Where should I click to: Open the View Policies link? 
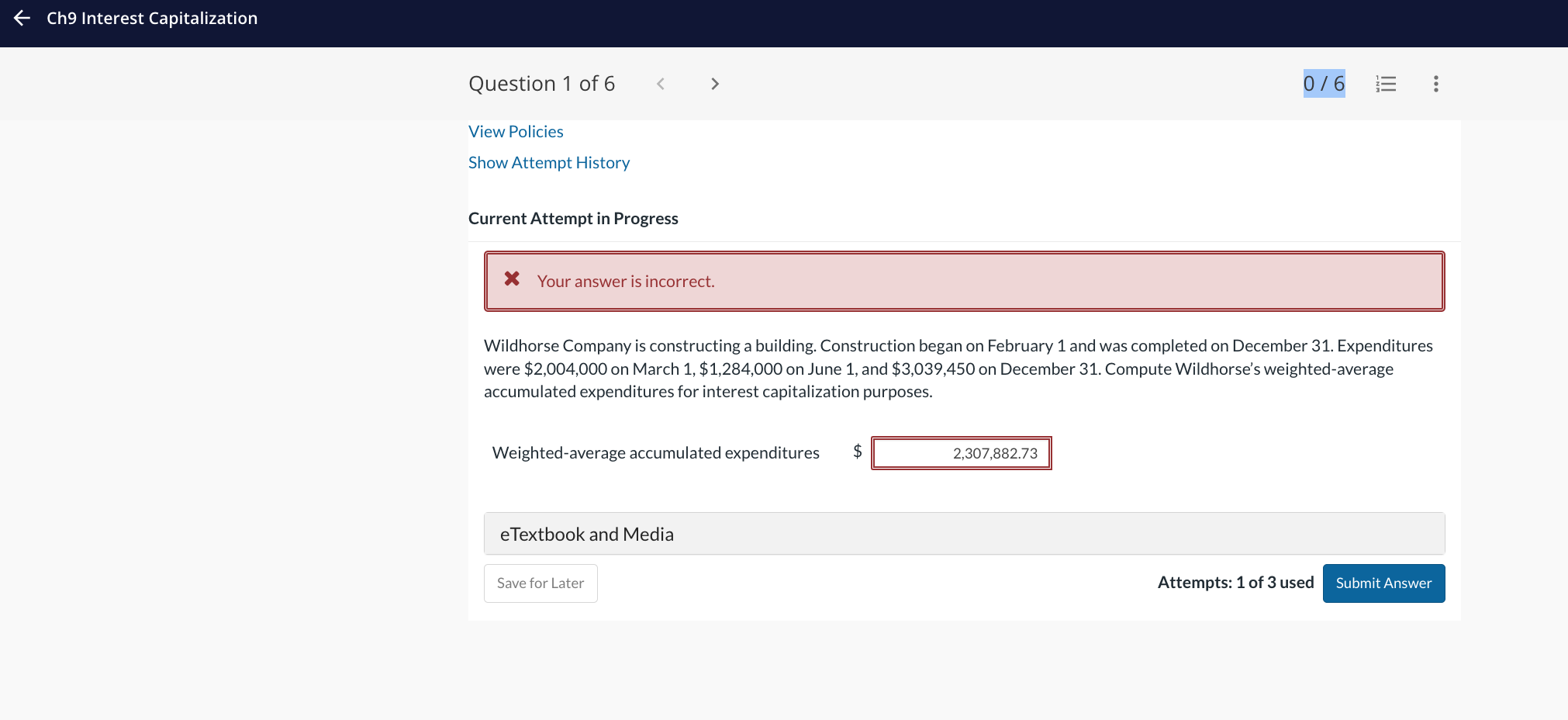coord(516,132)
